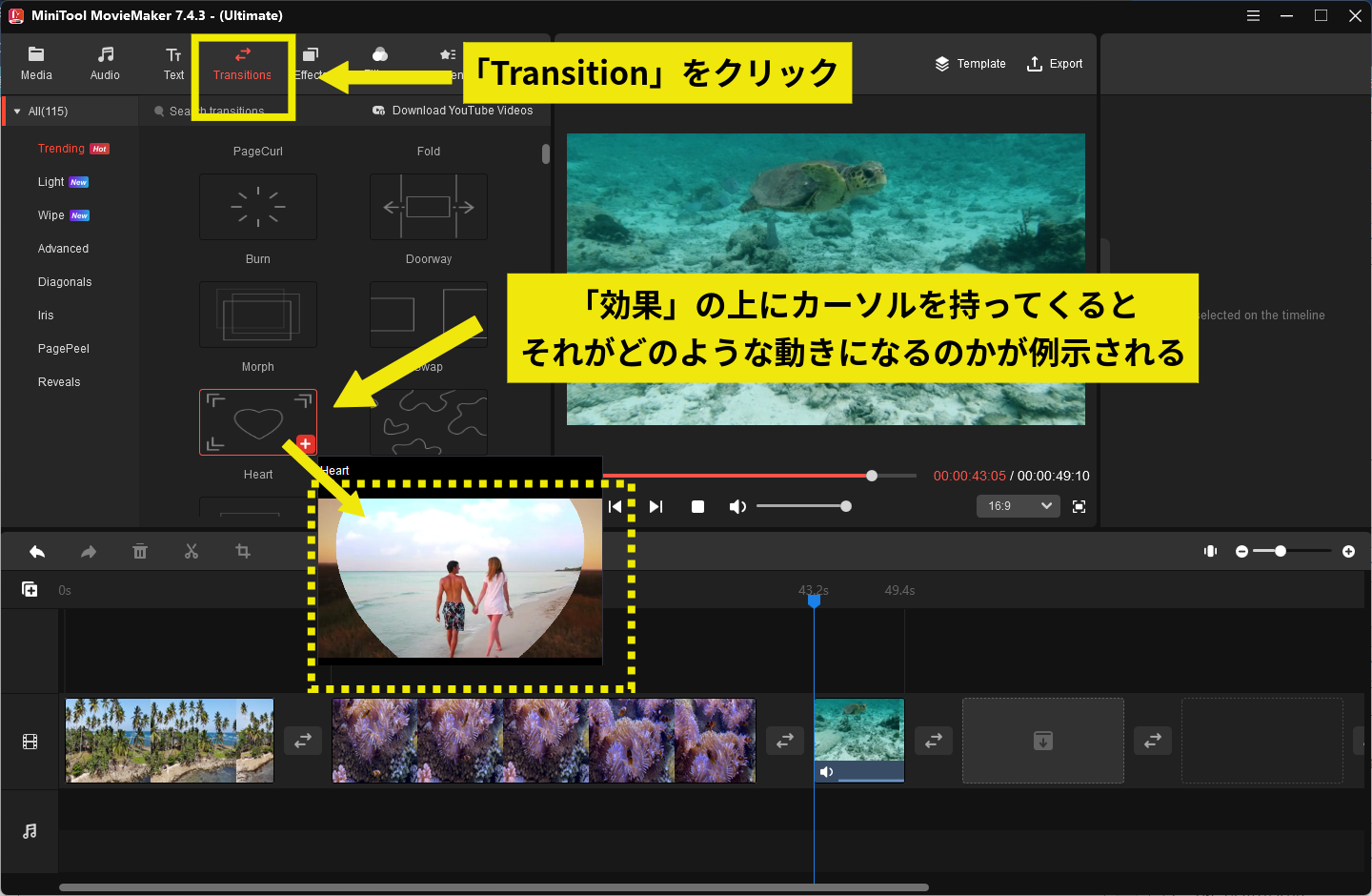Screen dimensions: 1372x896
Task: Open the hamburger menu in title bar
Action: coord(1253,15)
